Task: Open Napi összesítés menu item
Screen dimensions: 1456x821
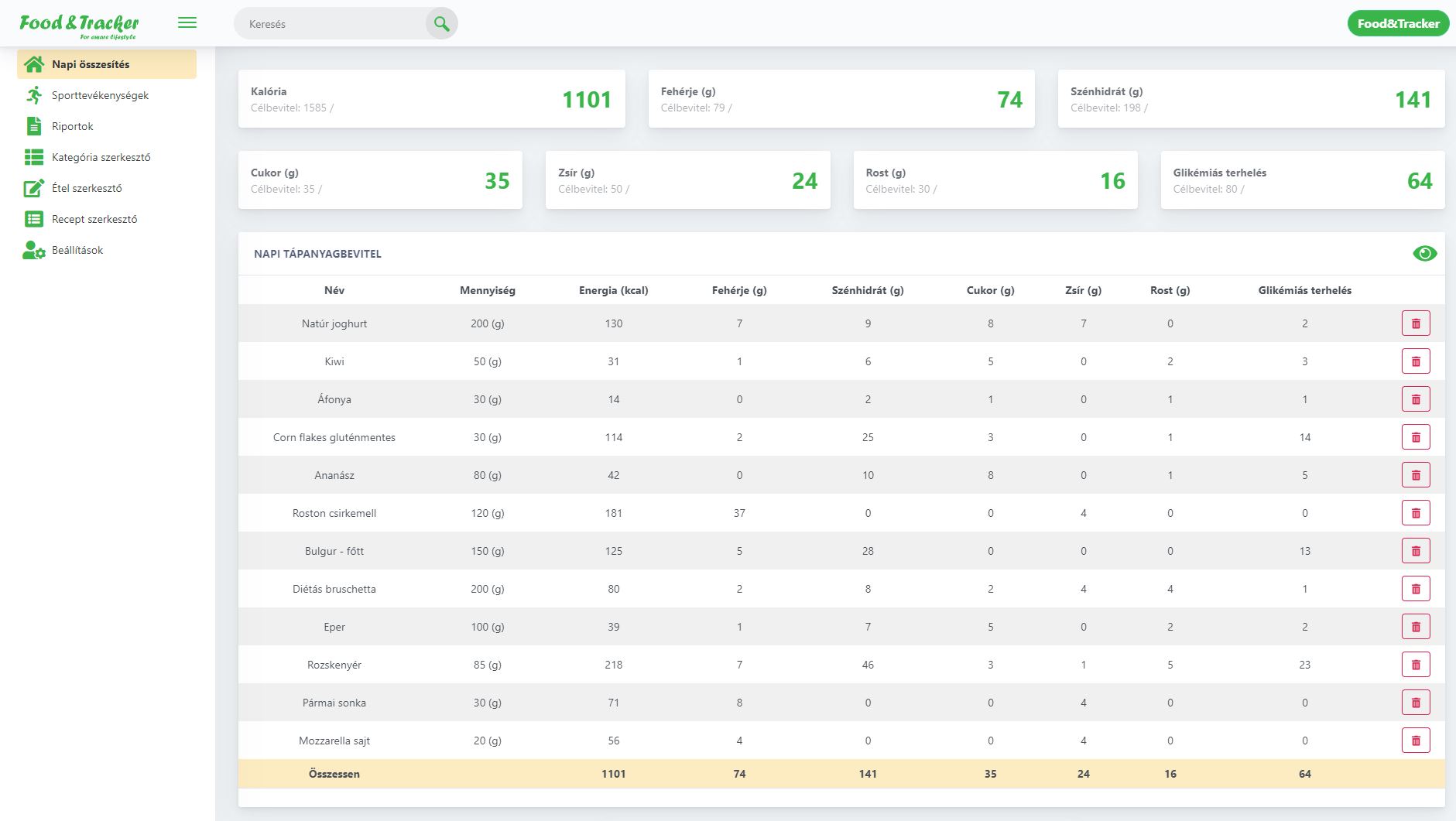Action: coord(107,64)
